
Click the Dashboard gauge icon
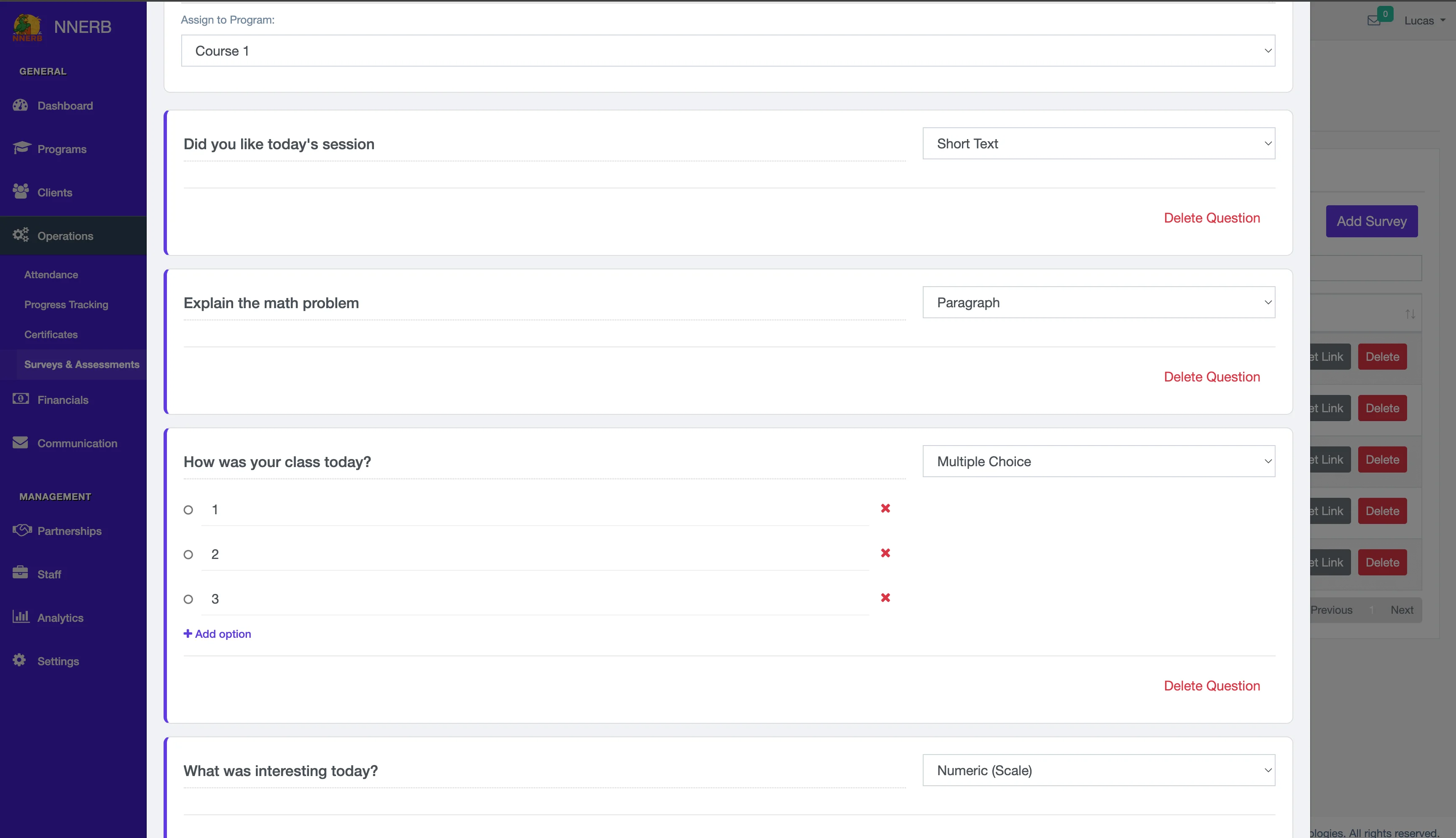[x=21, y=105]
